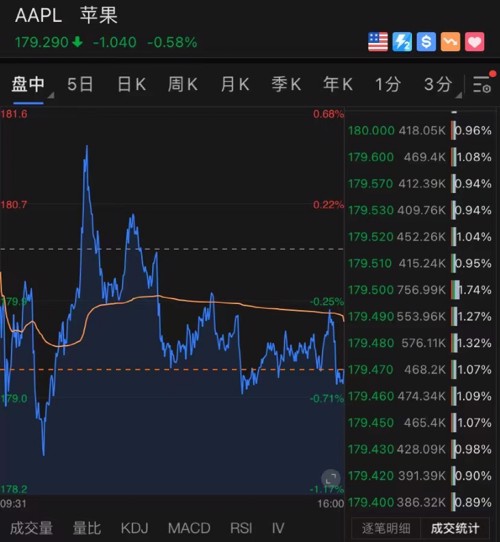
Task: Open chart settings list icon
Action: [x=483, y=84]
